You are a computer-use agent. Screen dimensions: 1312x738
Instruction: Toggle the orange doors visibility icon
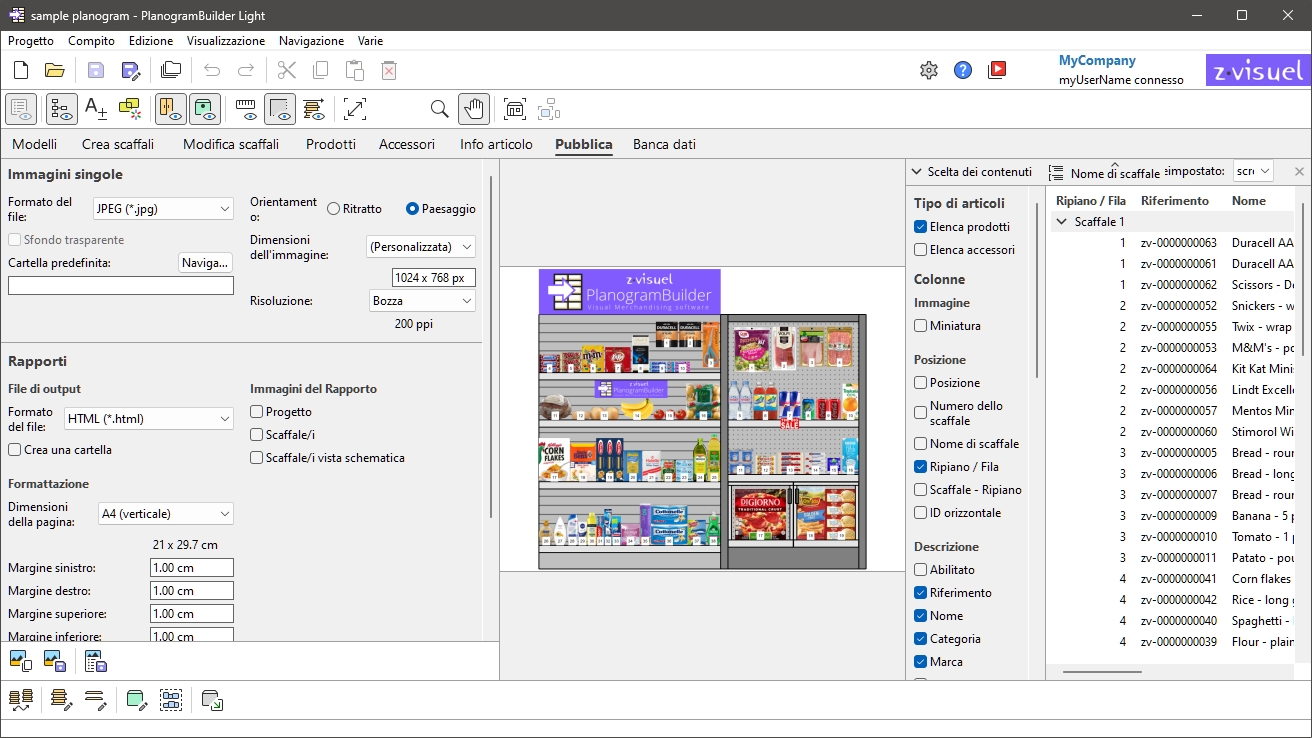pyautogui.click(x=171, y=109)
